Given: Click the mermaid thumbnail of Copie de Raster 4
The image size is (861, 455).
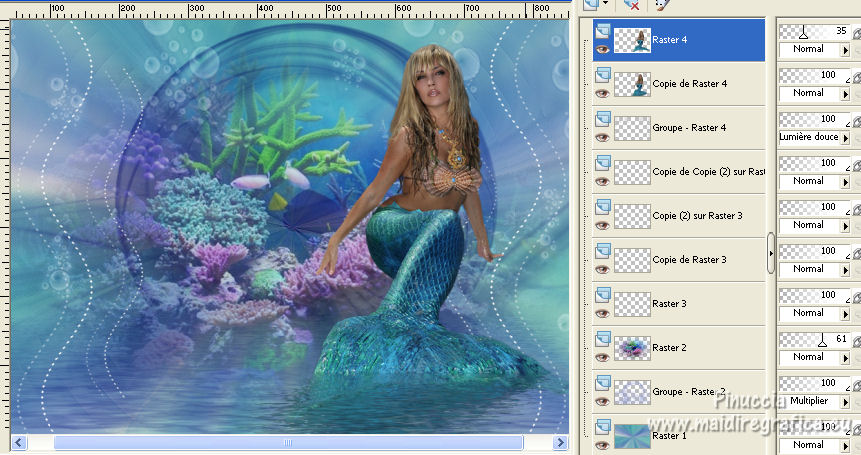Looking at the screenshot, I should pos(632,84).
